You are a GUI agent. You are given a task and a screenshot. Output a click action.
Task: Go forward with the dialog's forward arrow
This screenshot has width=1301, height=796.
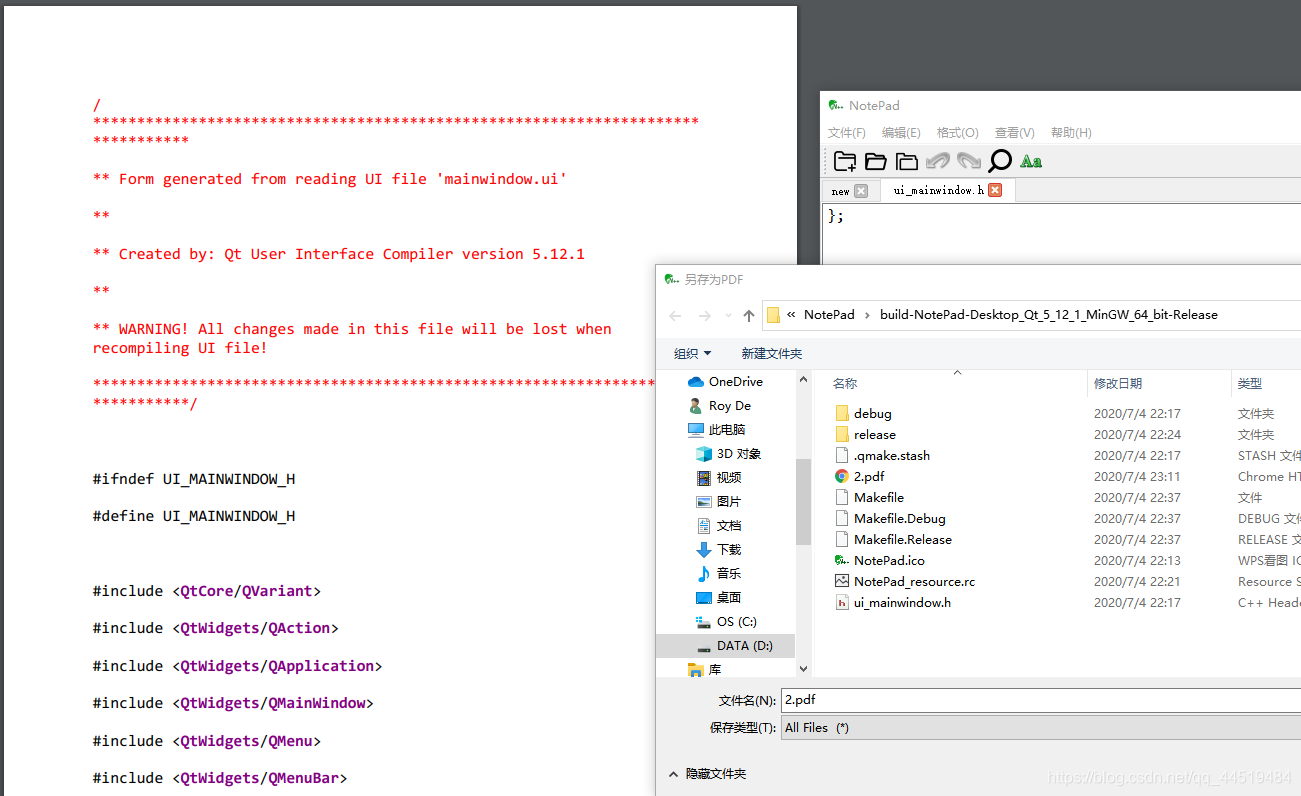(704, 316)
